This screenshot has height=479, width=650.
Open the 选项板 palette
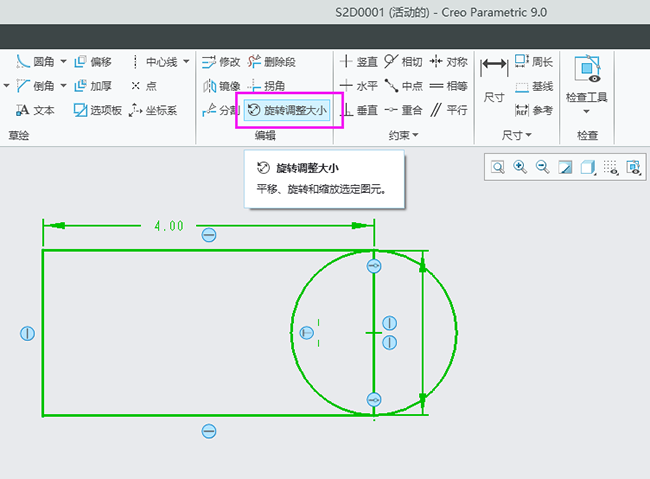pyautogui.click(x=97, y=110)
